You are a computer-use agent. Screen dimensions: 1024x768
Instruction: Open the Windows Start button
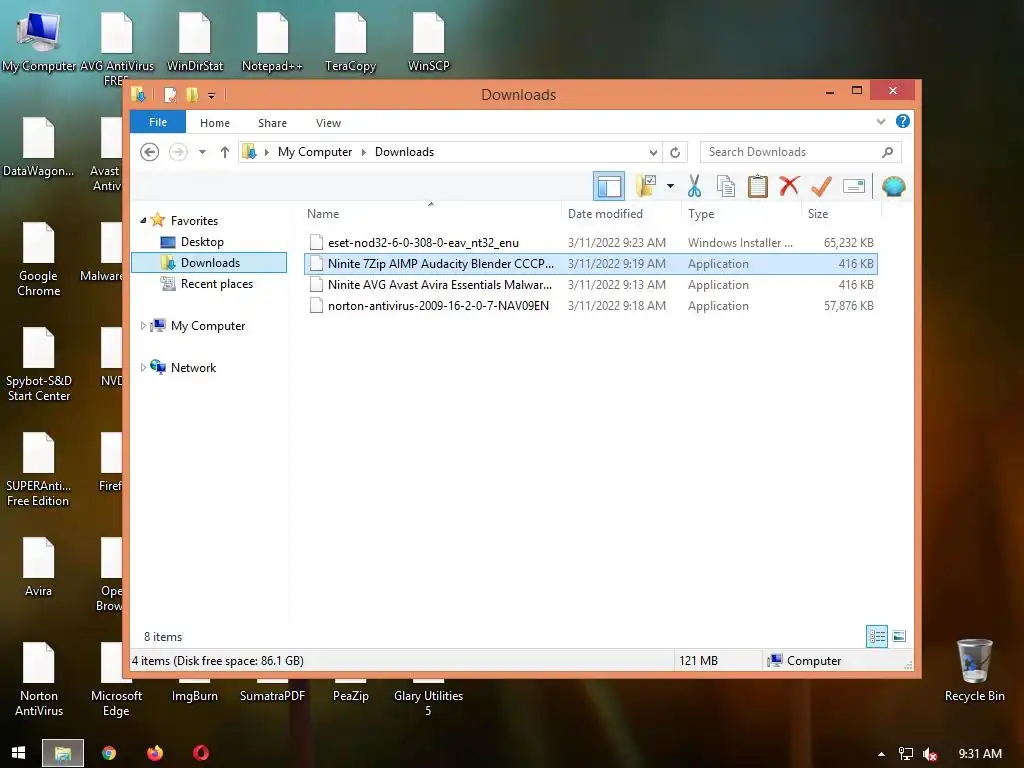(x=18, y=753)
